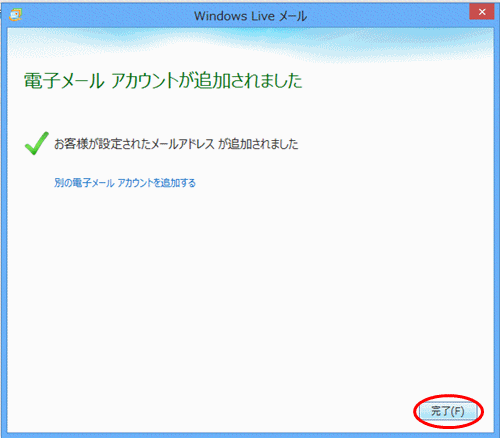Open 別の電子メール アカウントを追加する link
This screenshot has width=500, height=438.
tap(125, 183)
